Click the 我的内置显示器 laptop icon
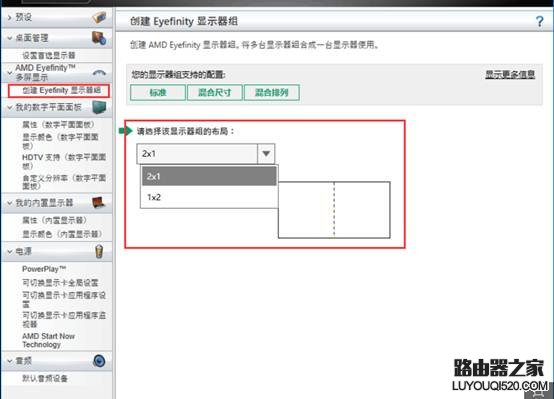Image resolution: width=554 pixels, height=399 pixels. [99, 203]
